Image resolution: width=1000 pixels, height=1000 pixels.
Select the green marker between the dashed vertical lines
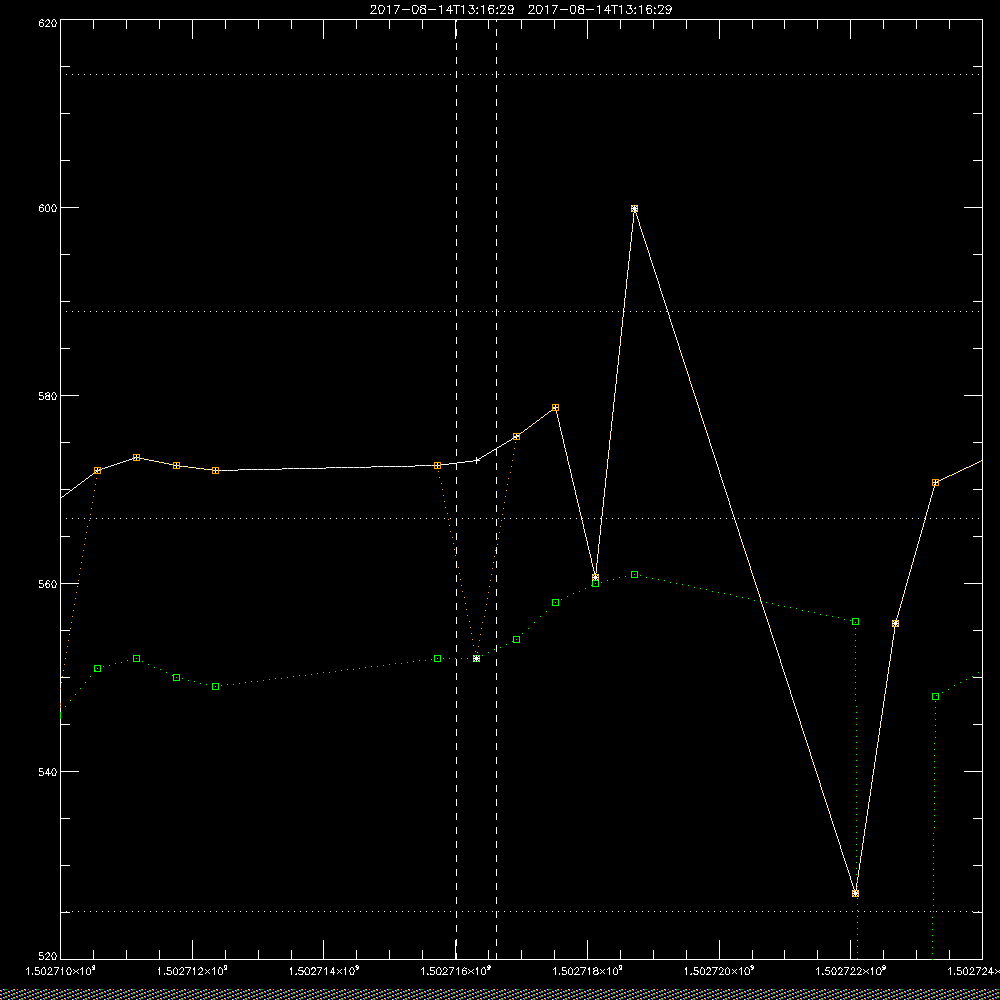476,658
